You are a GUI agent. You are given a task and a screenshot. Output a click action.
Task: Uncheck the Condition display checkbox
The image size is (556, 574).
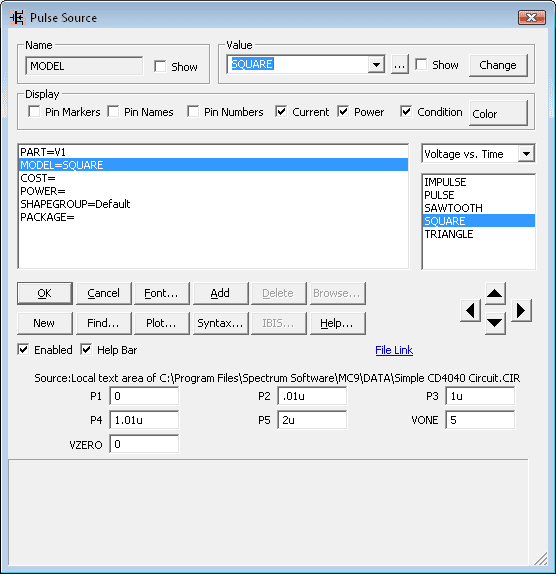[x=406, y=111]
